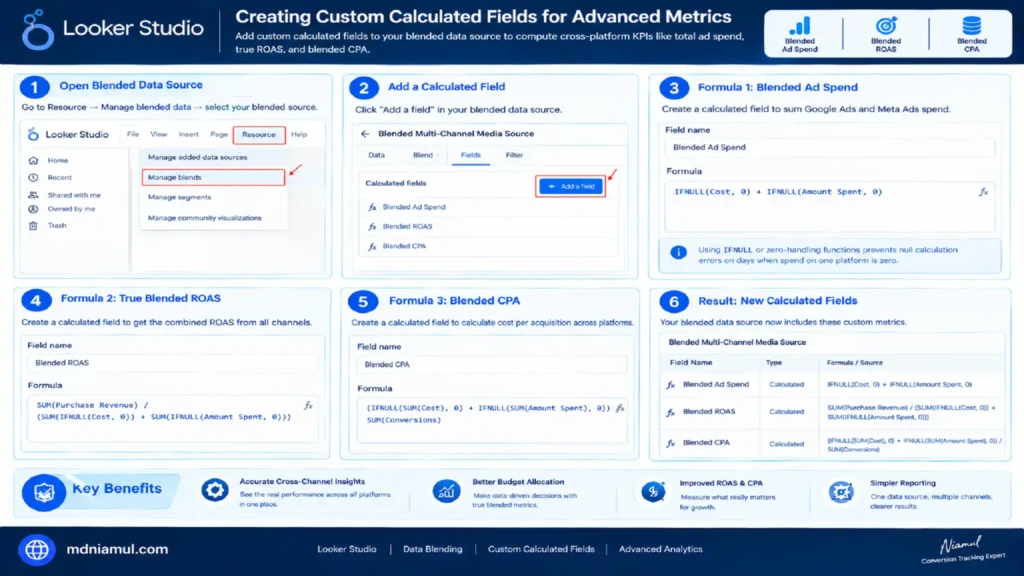Image resolution: width=1024 pixels, height=576 pixels.
Task: Click the IFNULL(Cost, 0) formula text
Action: tap(778, 192)
